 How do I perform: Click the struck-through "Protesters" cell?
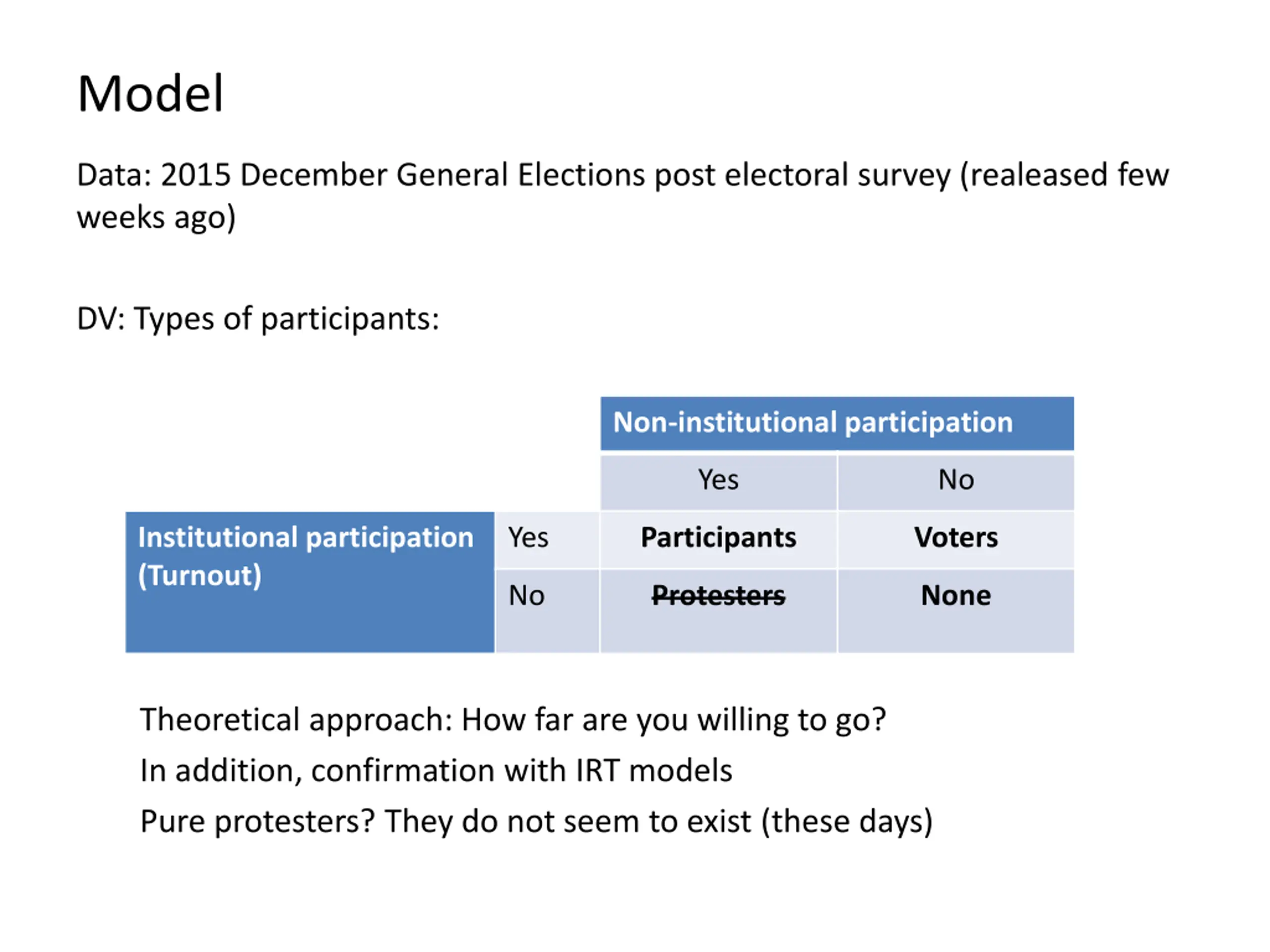718,610
